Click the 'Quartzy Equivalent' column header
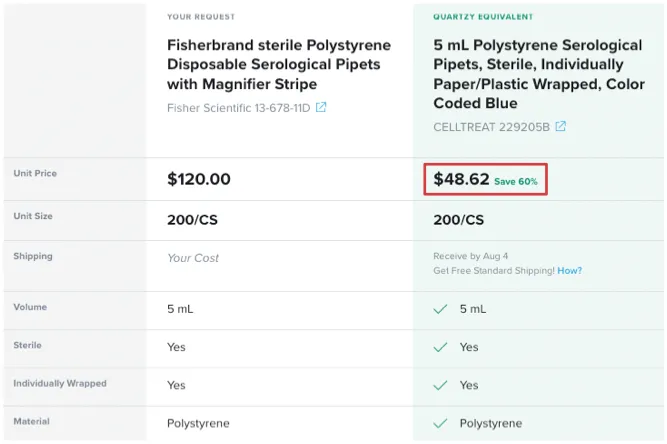Viewport: 667px width, 444px height. click(483, 17)
